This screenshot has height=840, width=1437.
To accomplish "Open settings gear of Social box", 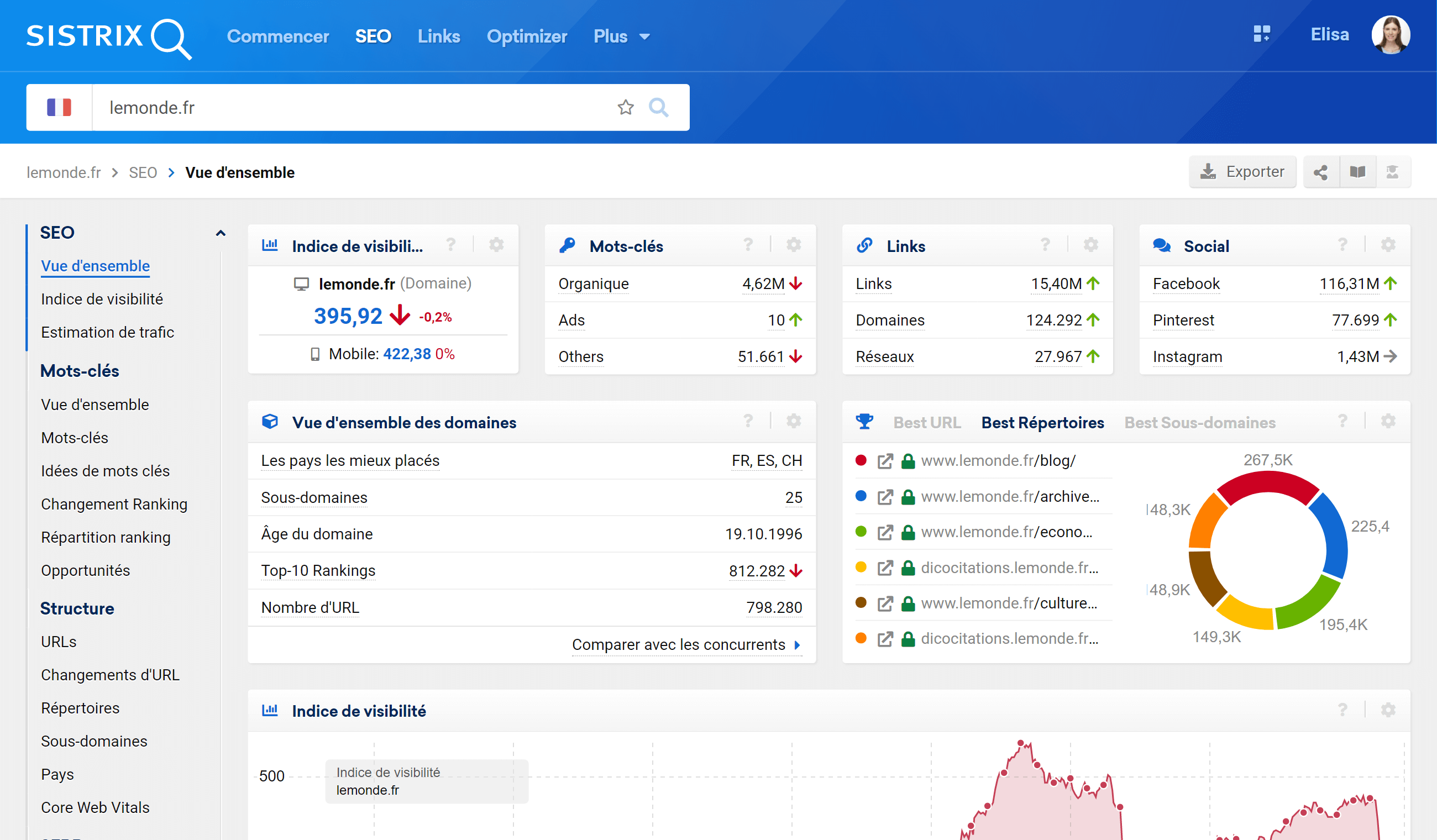I will click(x=1388, y=245).
